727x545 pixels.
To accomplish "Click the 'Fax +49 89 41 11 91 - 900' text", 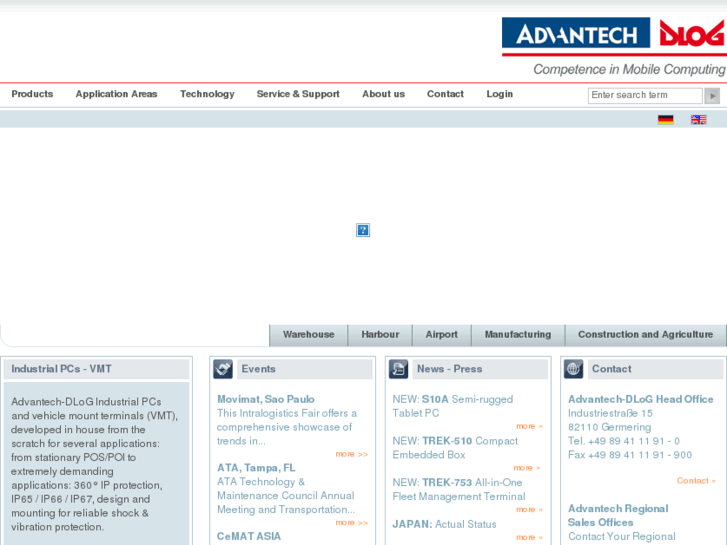I will click(x=630, y=455).
